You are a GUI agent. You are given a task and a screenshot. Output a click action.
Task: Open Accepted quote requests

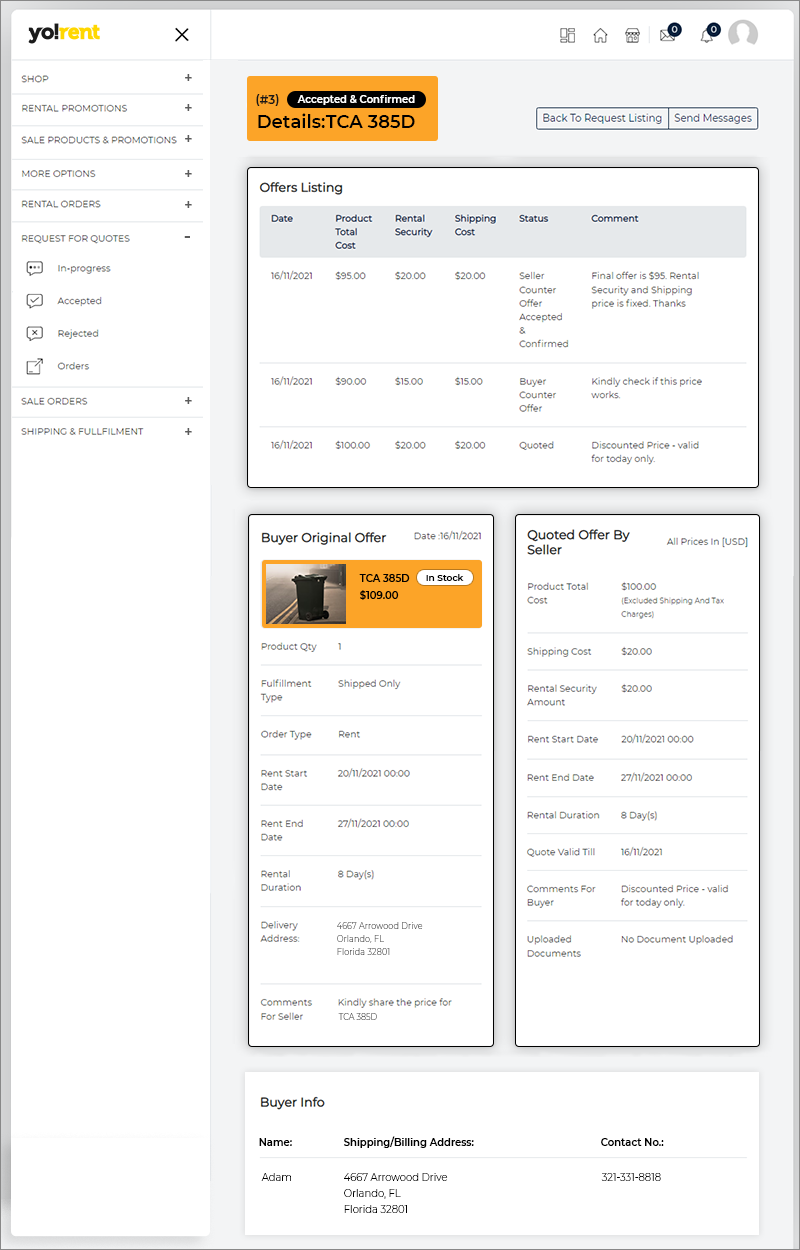tap(79, 301)
